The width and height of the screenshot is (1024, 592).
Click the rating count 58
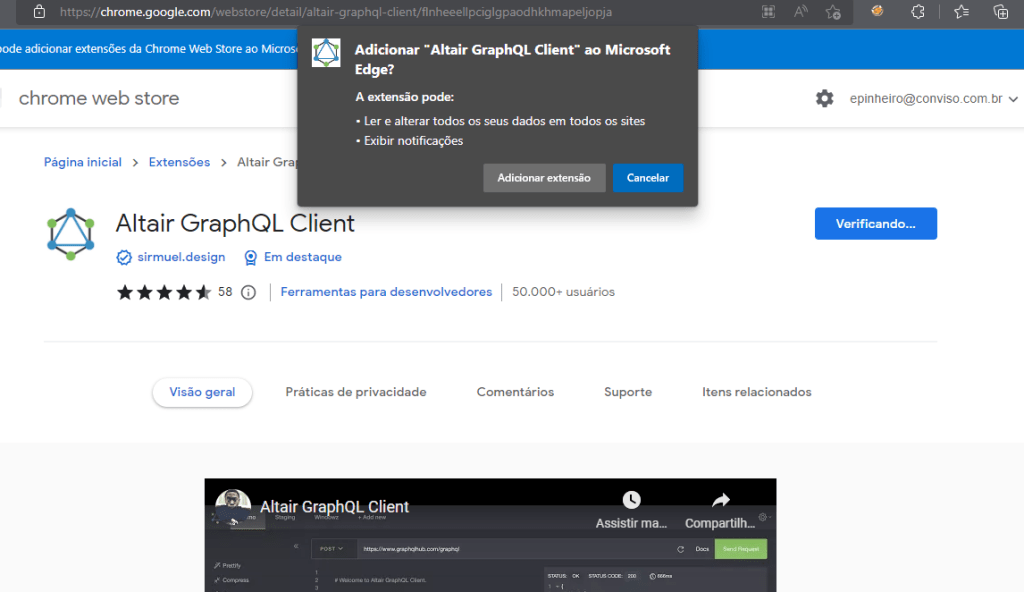pyautogui.click(x=225, y=292)
